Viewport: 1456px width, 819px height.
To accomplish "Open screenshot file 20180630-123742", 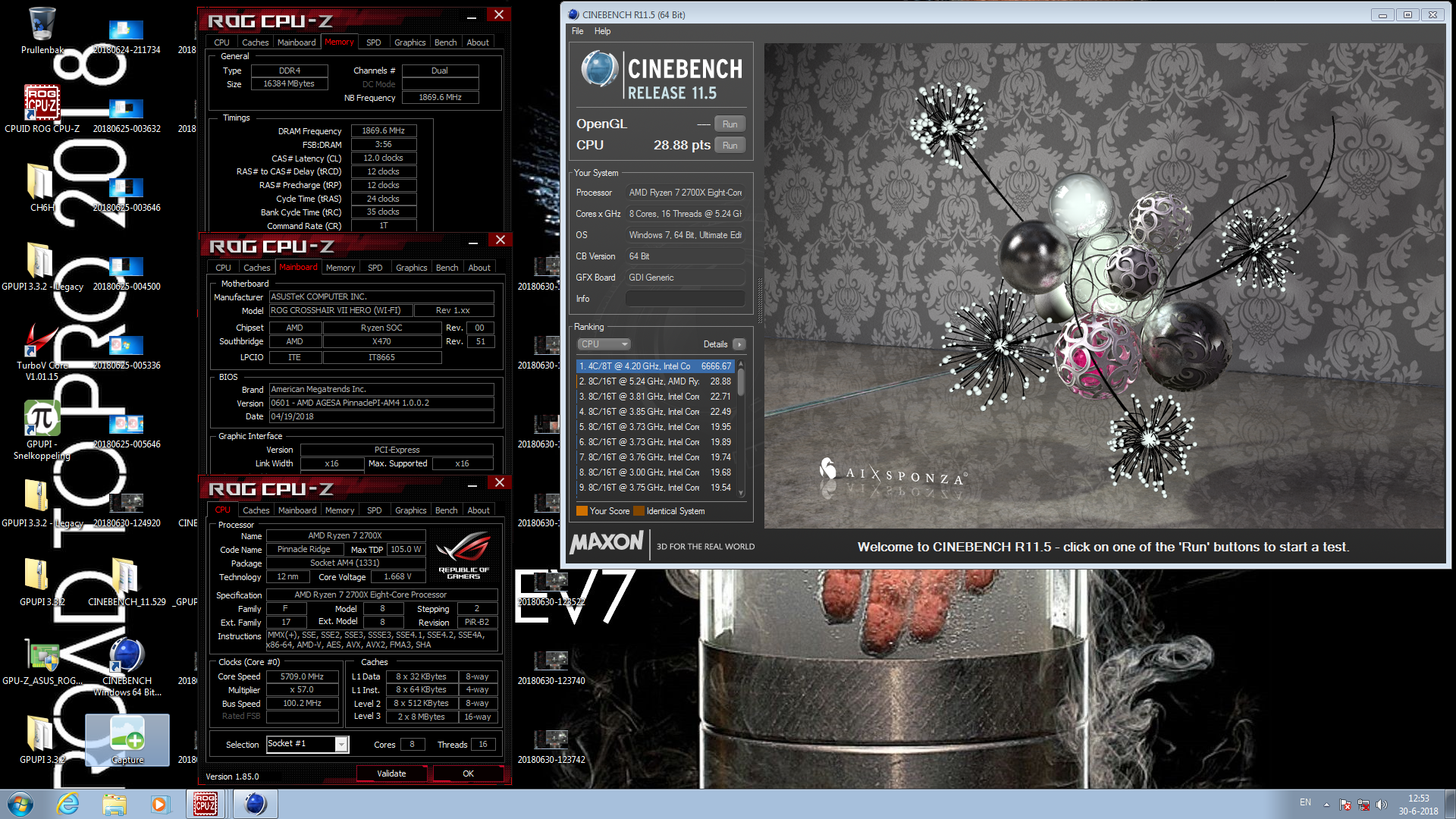I will tap(551, 746).
